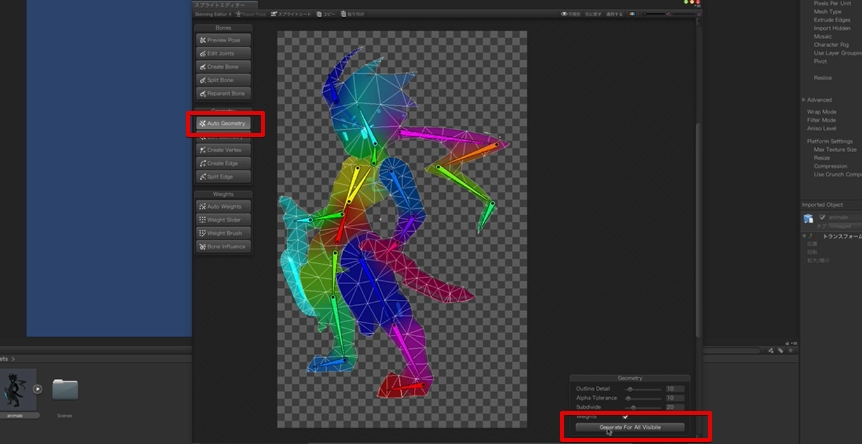The image size is (862, 445).
Task: Toggle the 可視性 visibility eye button
Action: 570,14
